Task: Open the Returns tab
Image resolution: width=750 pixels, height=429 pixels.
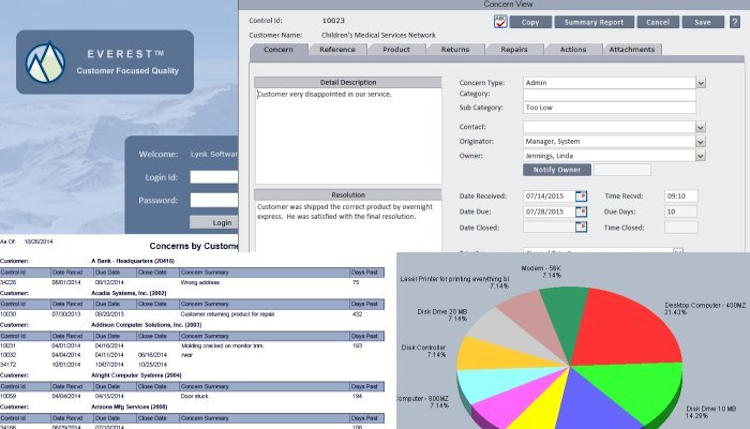Action: point(455,49)
